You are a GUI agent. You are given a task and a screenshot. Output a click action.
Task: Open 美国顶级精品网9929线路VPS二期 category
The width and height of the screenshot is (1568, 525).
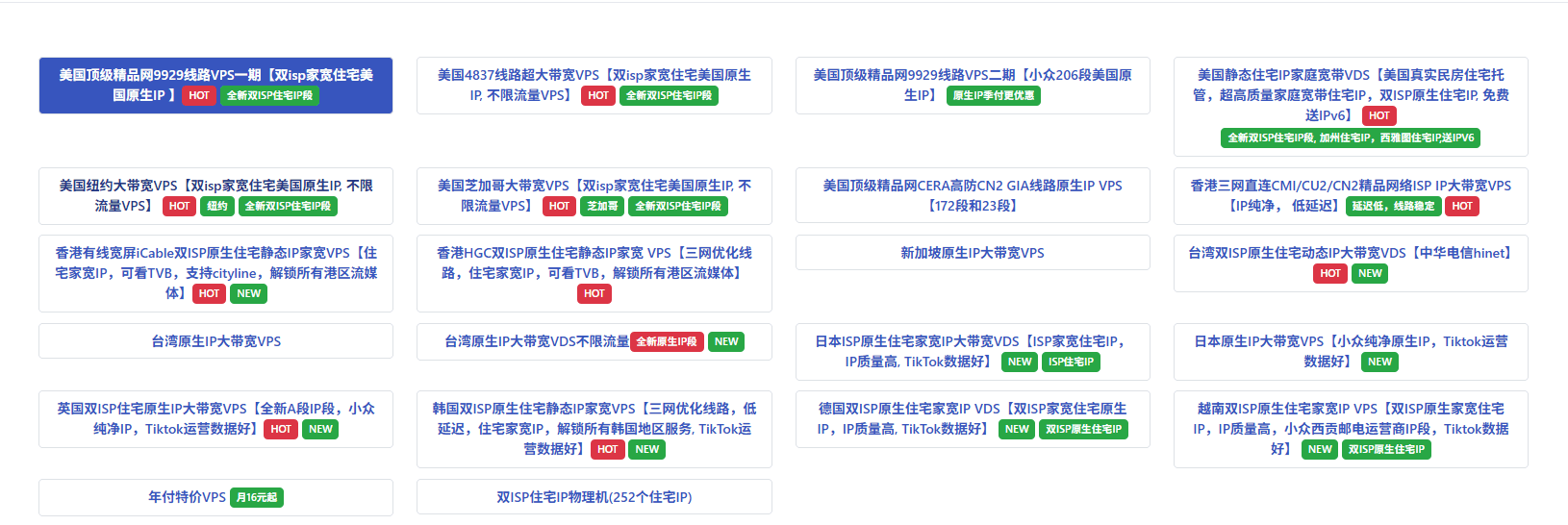click(x=973, y=86)
